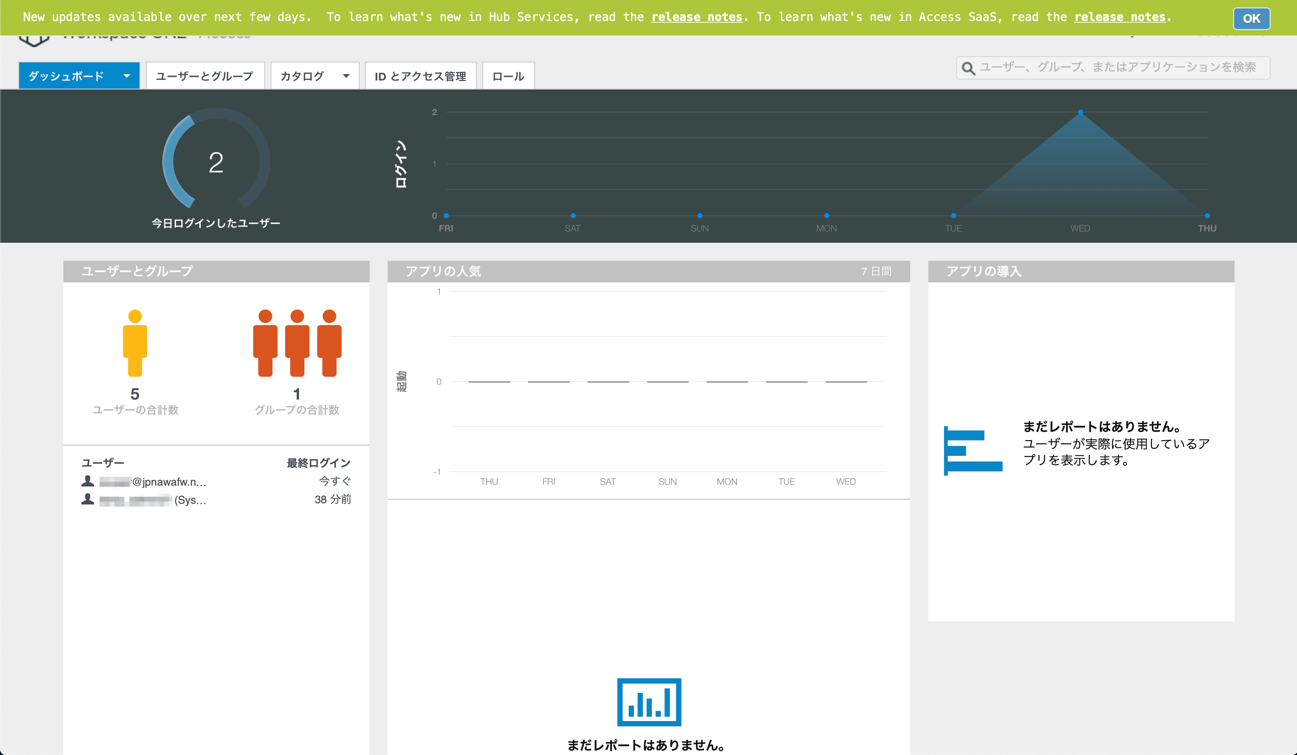Image resolution: width=1297 pixels, height=755 pixels.
Task: Open the ロール tab
Action: 508,76
